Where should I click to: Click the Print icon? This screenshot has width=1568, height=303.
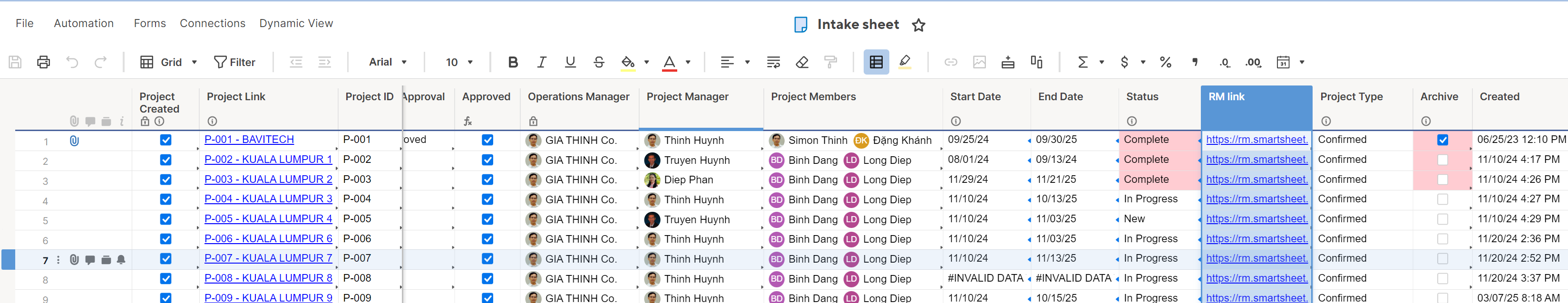[43, 62]
